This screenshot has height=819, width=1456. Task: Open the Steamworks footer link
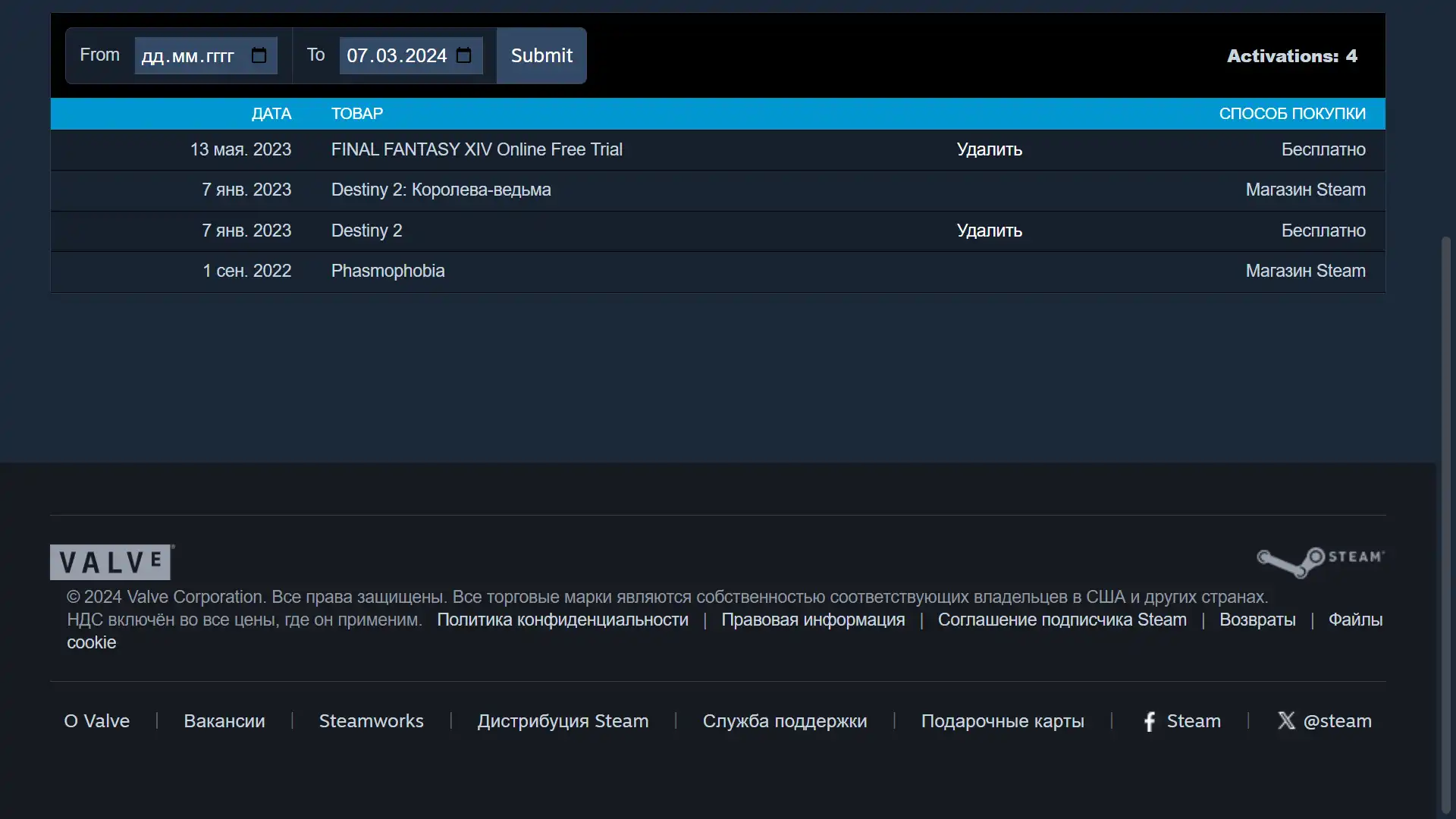372,721
